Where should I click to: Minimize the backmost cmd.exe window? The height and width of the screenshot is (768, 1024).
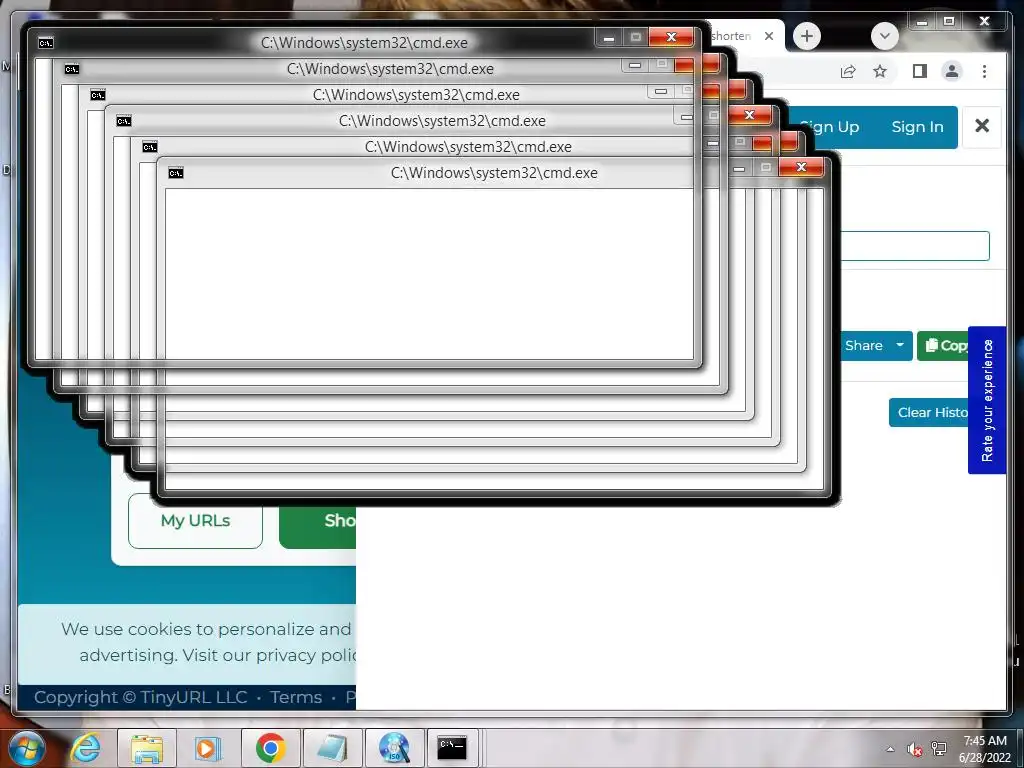pos(609,38)
